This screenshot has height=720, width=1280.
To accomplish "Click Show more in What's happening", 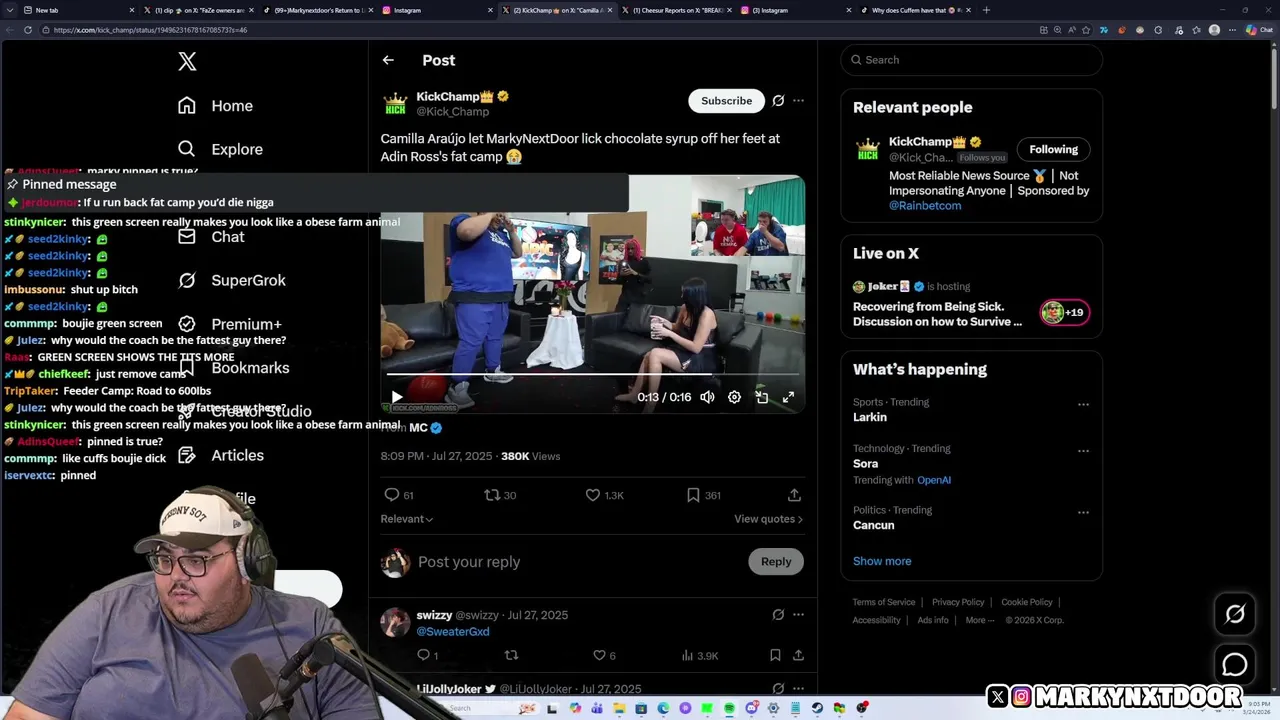I will pos(882,561).
